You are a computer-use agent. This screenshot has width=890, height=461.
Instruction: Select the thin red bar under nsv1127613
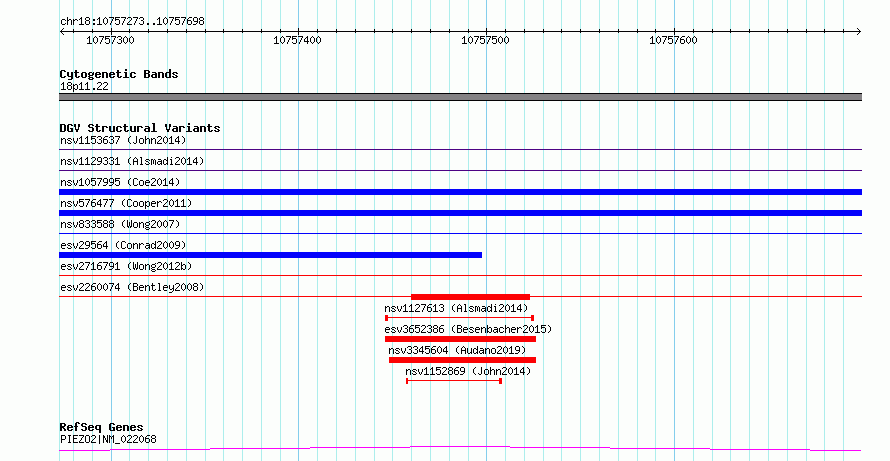tap(459, 318)
